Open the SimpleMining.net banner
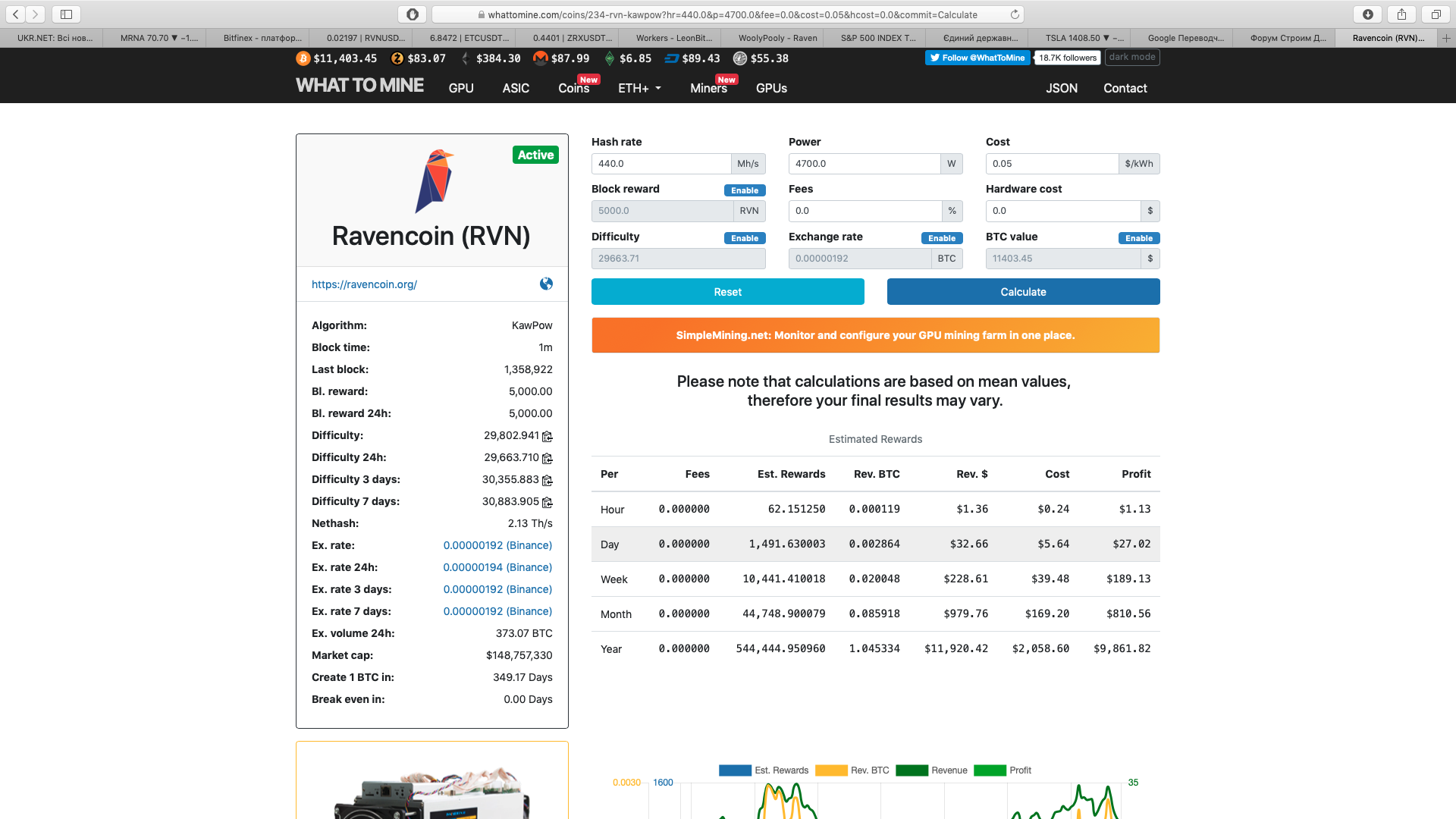This screenshot has height=819, width=1456. pos(875,335)
